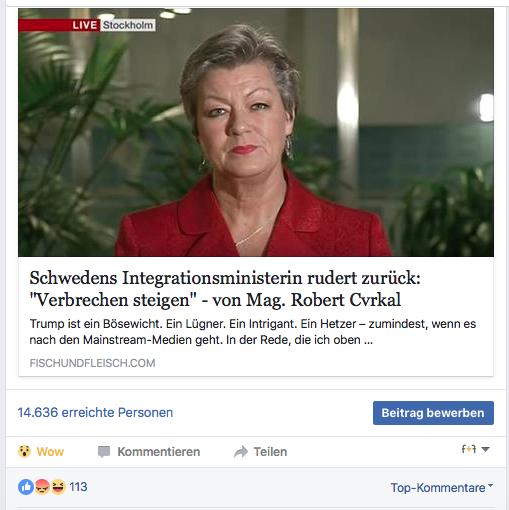Open the comment-as identity dropdown arrow
The width and height of the screenshot is (509, 510).
pos(485,449)
